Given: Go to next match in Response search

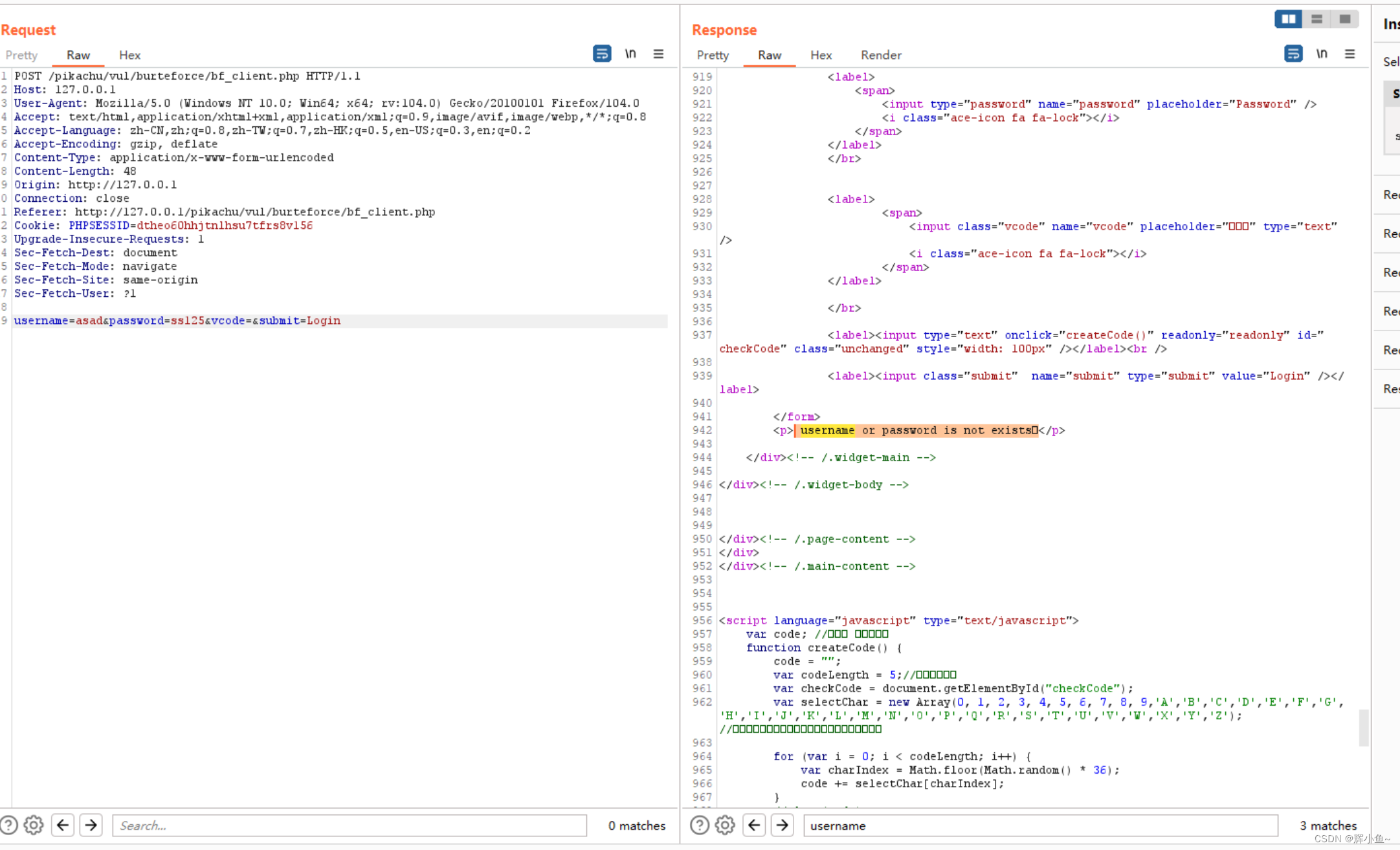Looking at the screenshot, I should coord(783,825).
